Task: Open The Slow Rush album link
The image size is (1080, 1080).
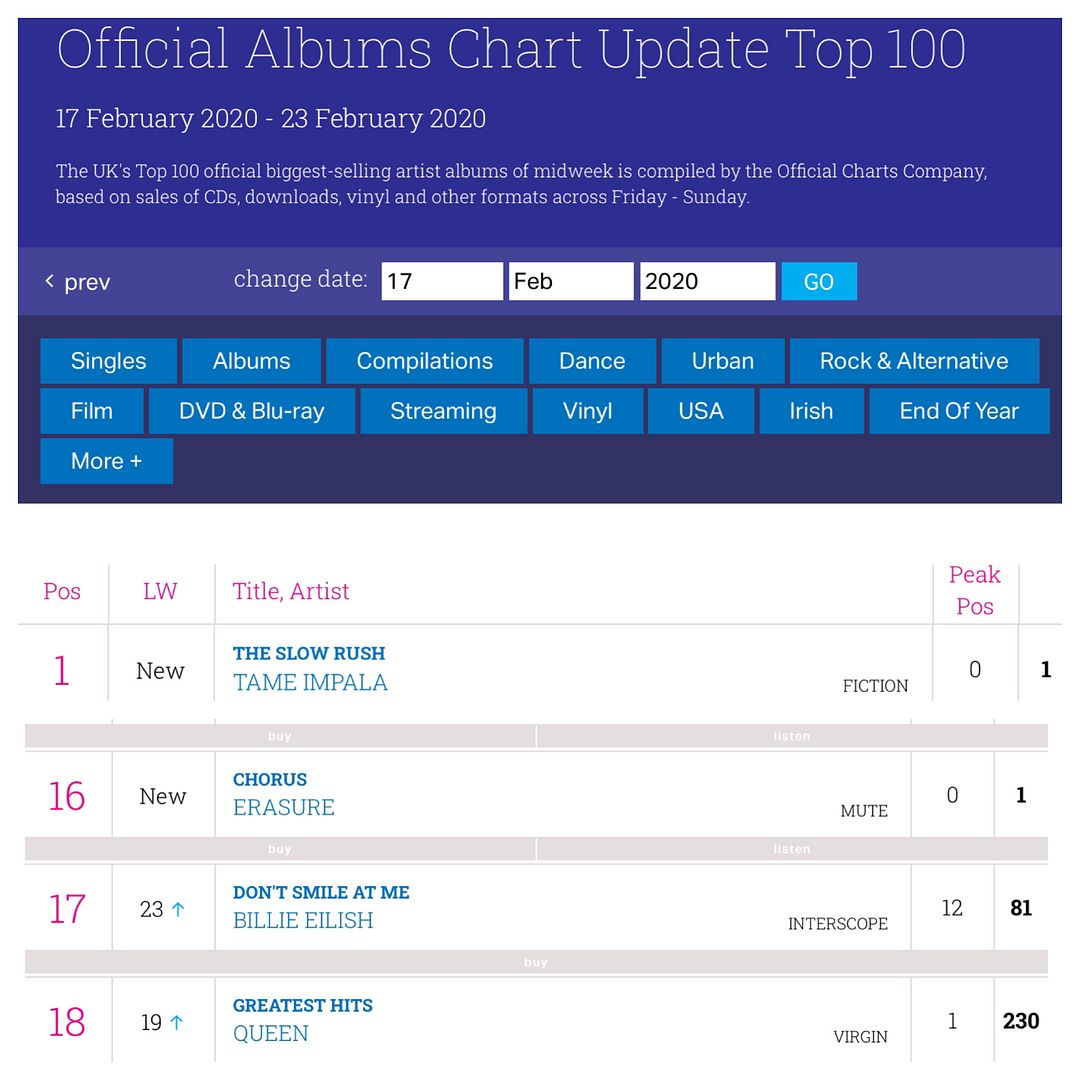Action: tap(309, 653)
